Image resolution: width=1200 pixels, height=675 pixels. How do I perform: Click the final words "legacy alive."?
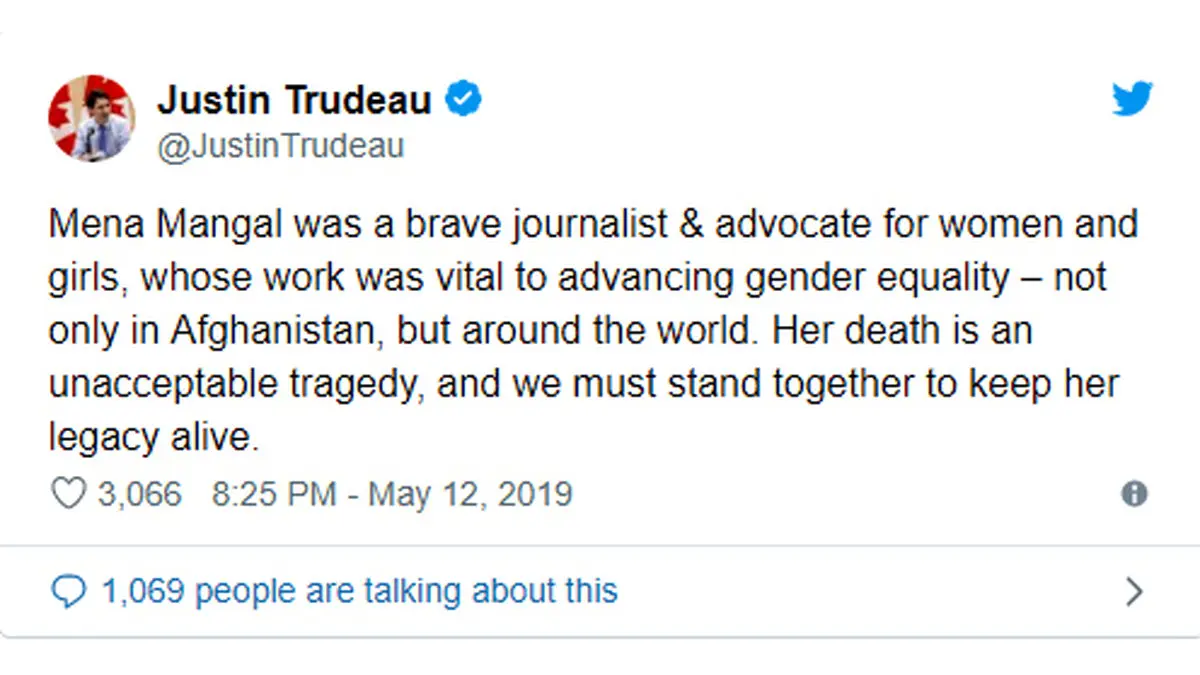154,439
